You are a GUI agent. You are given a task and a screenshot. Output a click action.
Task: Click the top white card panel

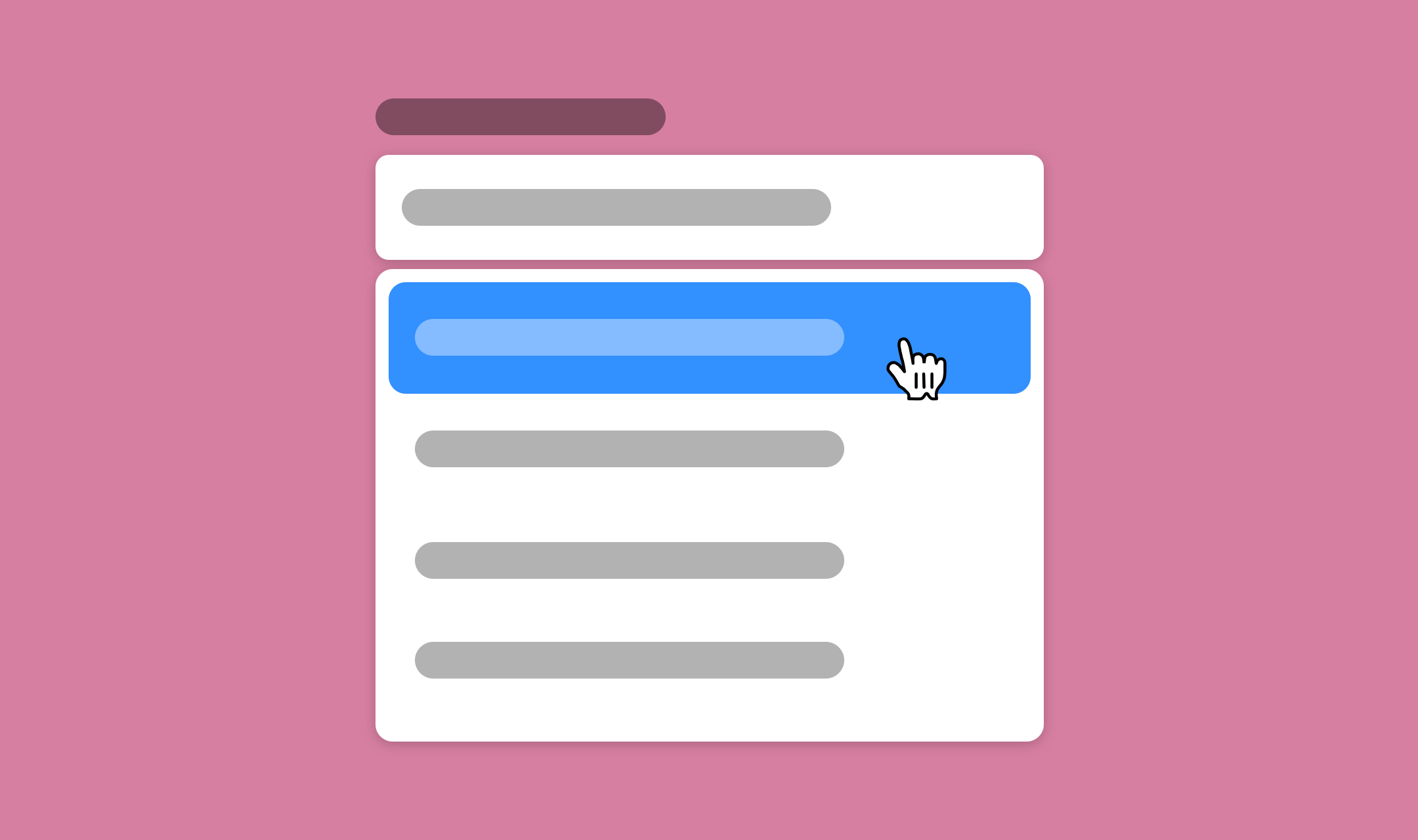pos(710,207)
